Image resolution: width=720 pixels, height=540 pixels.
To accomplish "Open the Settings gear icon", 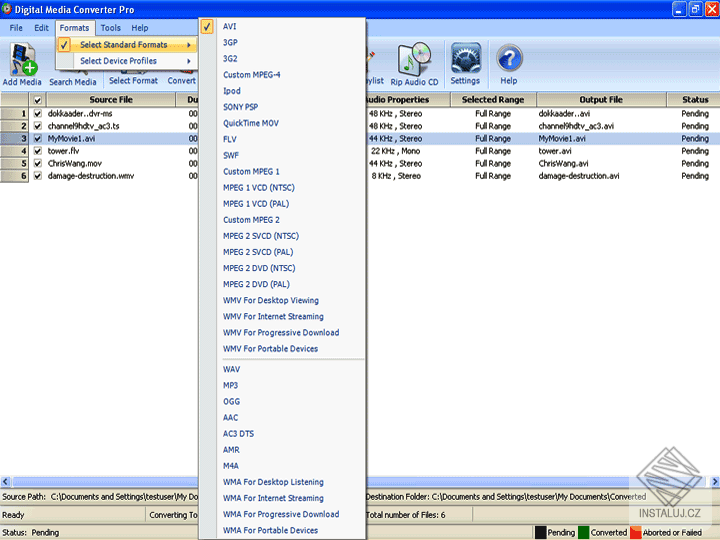I will (x=465, y=64).
